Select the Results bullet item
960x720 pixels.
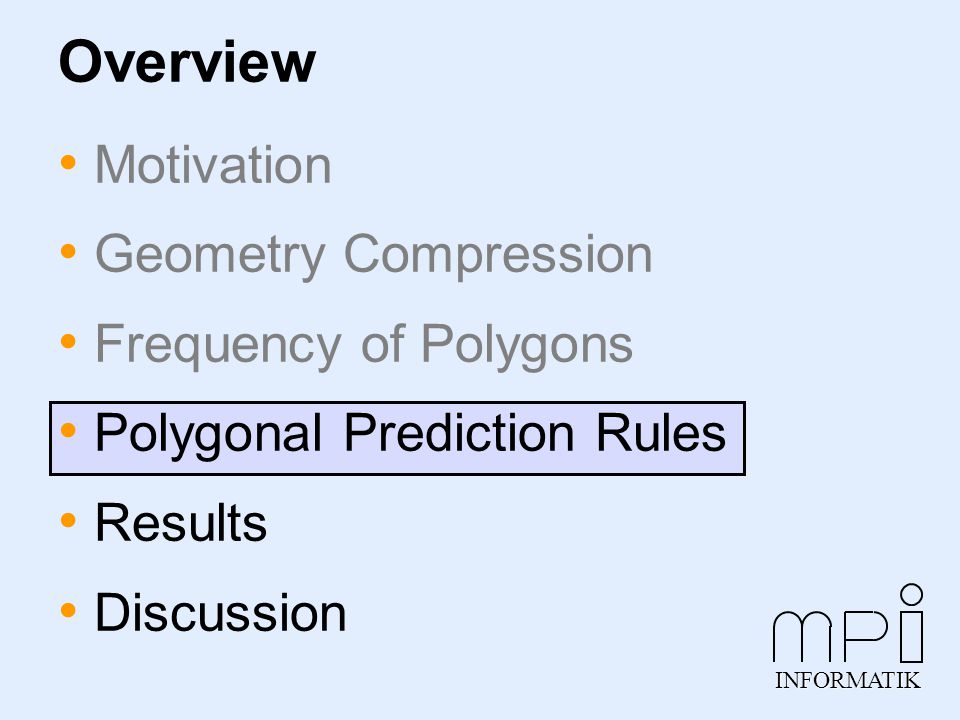coord(181,523)
